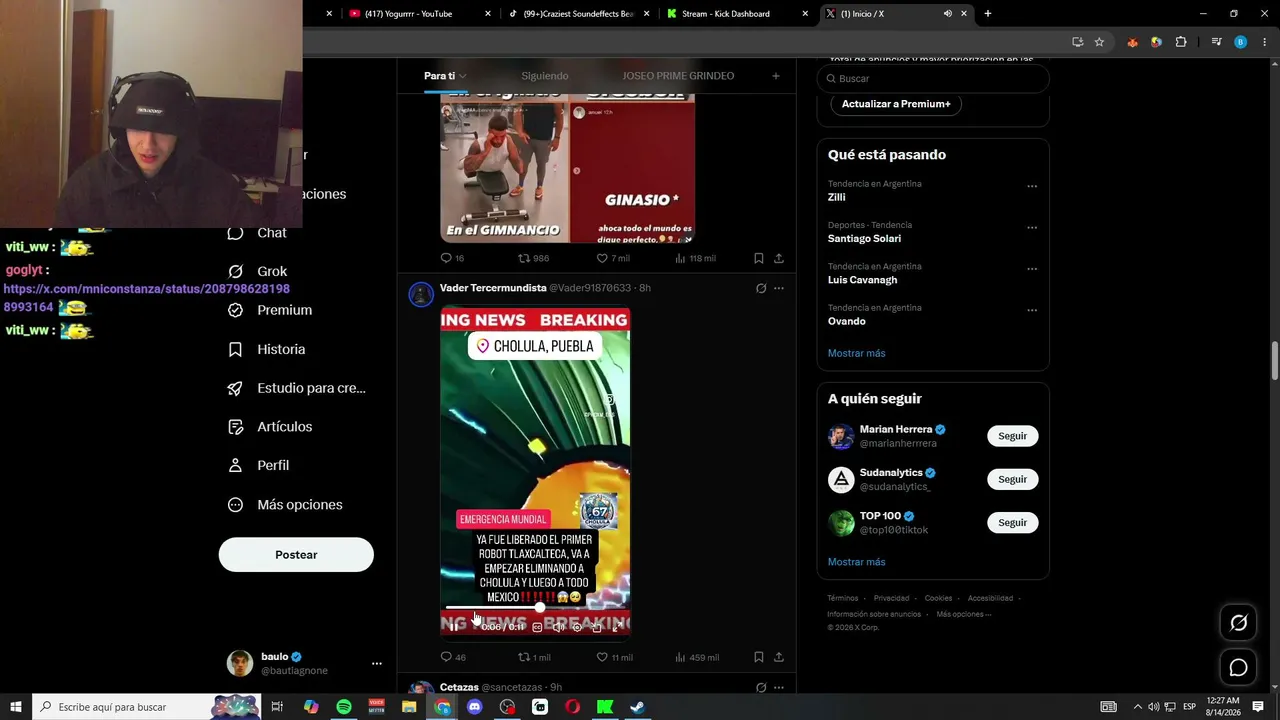This screenshot has width=1280, height=720.
Task: Repost the post with 1 mil reposts
Action: 534,657
